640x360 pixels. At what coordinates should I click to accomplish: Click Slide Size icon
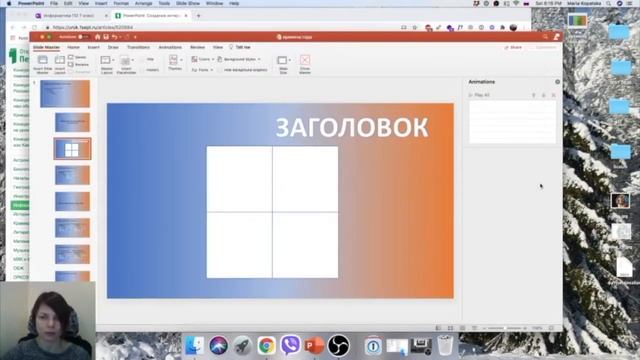282,60
